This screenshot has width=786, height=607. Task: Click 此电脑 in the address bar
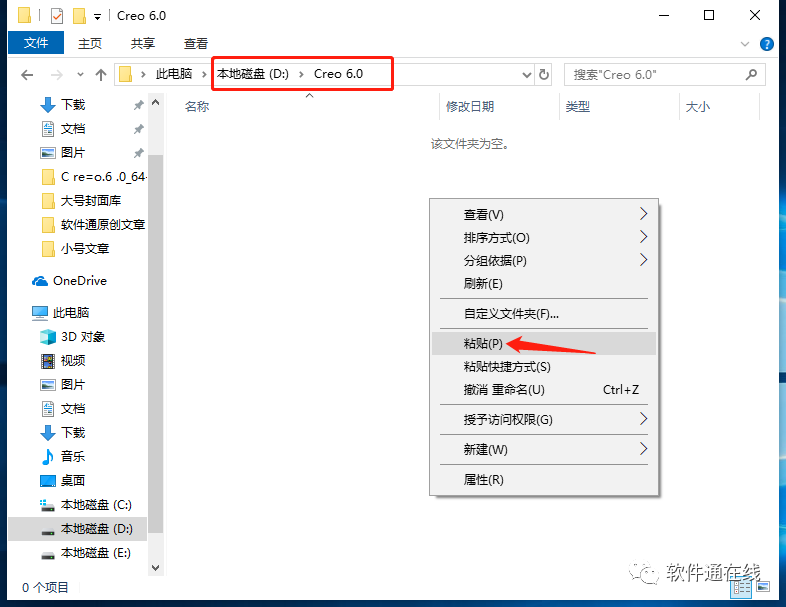click(173, 74)
